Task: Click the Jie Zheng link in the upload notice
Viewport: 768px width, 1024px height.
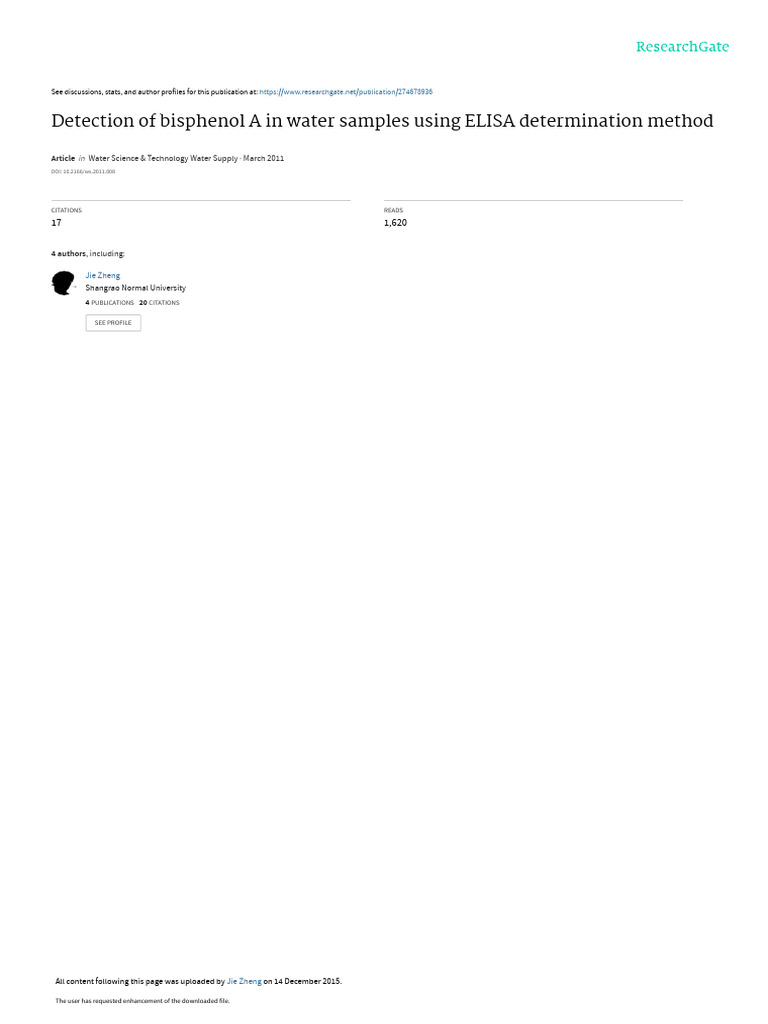Action: (244, 981)
